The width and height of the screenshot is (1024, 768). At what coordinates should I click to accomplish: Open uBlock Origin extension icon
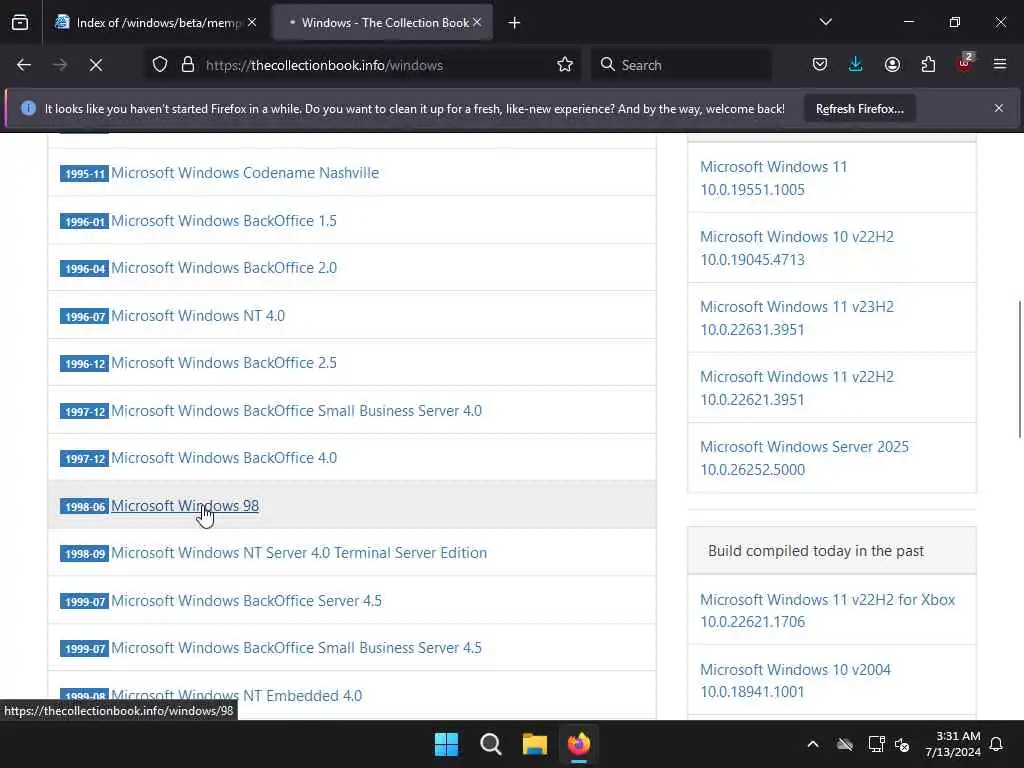[965, 63]
